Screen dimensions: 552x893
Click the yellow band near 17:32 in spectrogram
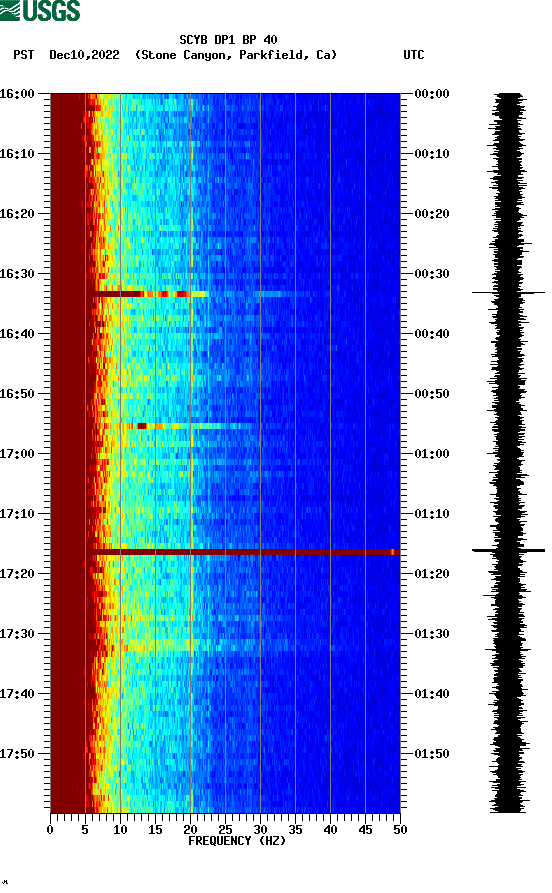(x=157, y=645)
